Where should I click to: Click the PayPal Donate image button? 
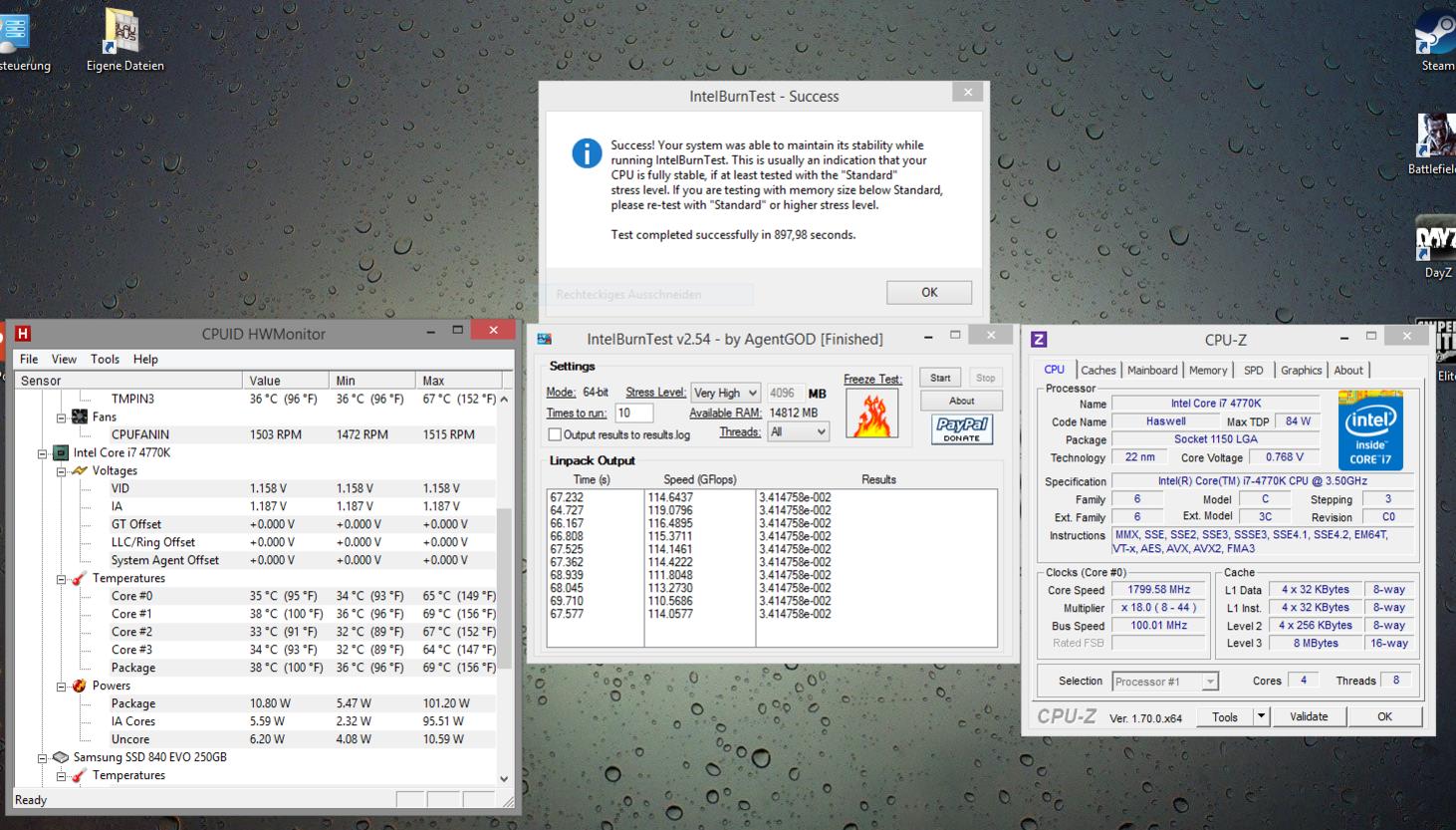coord(961,429)
